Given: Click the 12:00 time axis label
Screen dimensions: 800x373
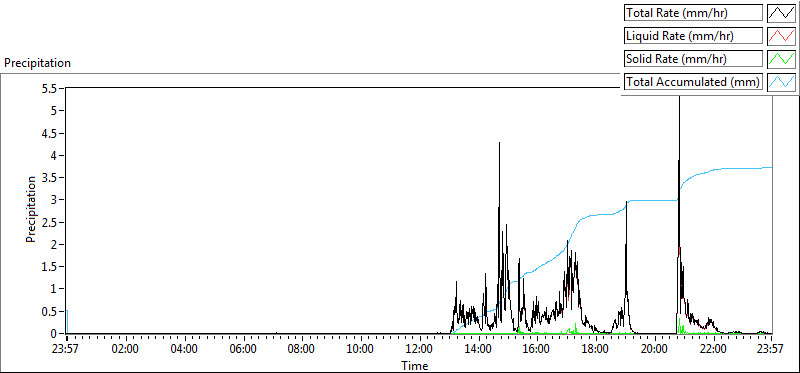Looking at the screenshot, I should point(419,350).
